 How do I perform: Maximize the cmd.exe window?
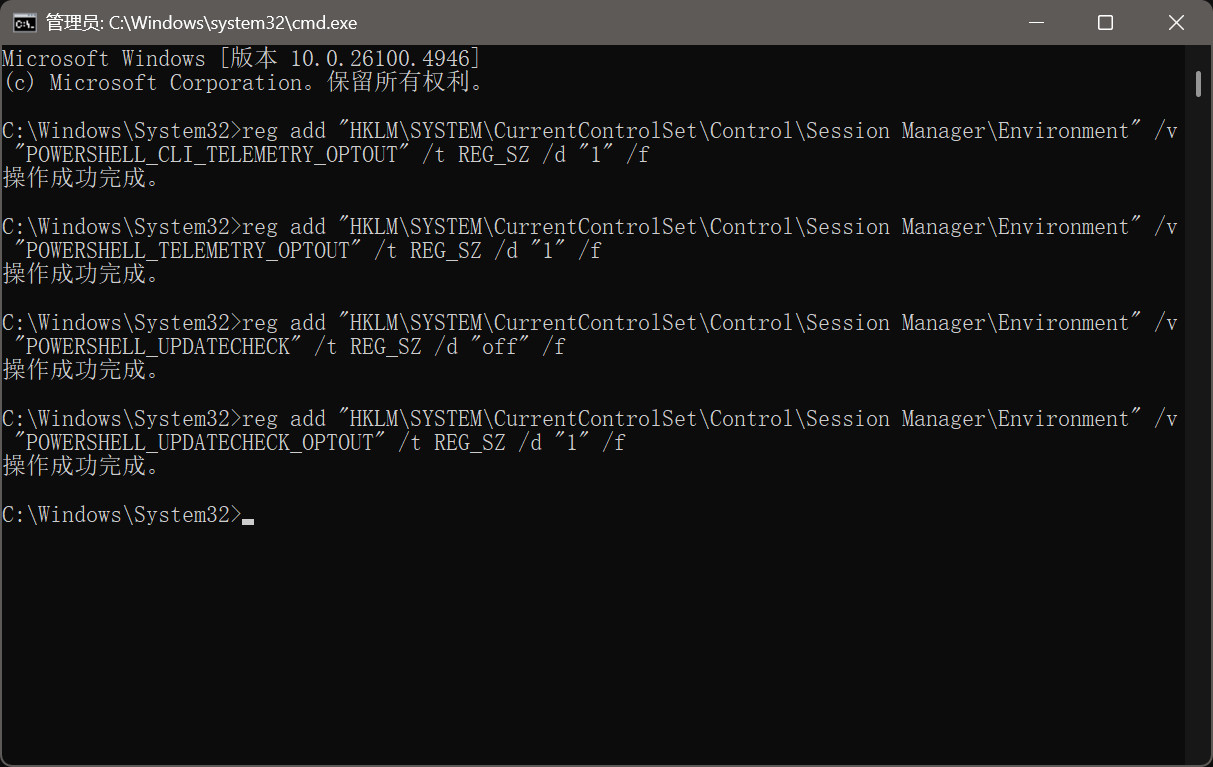(1105, 22)
